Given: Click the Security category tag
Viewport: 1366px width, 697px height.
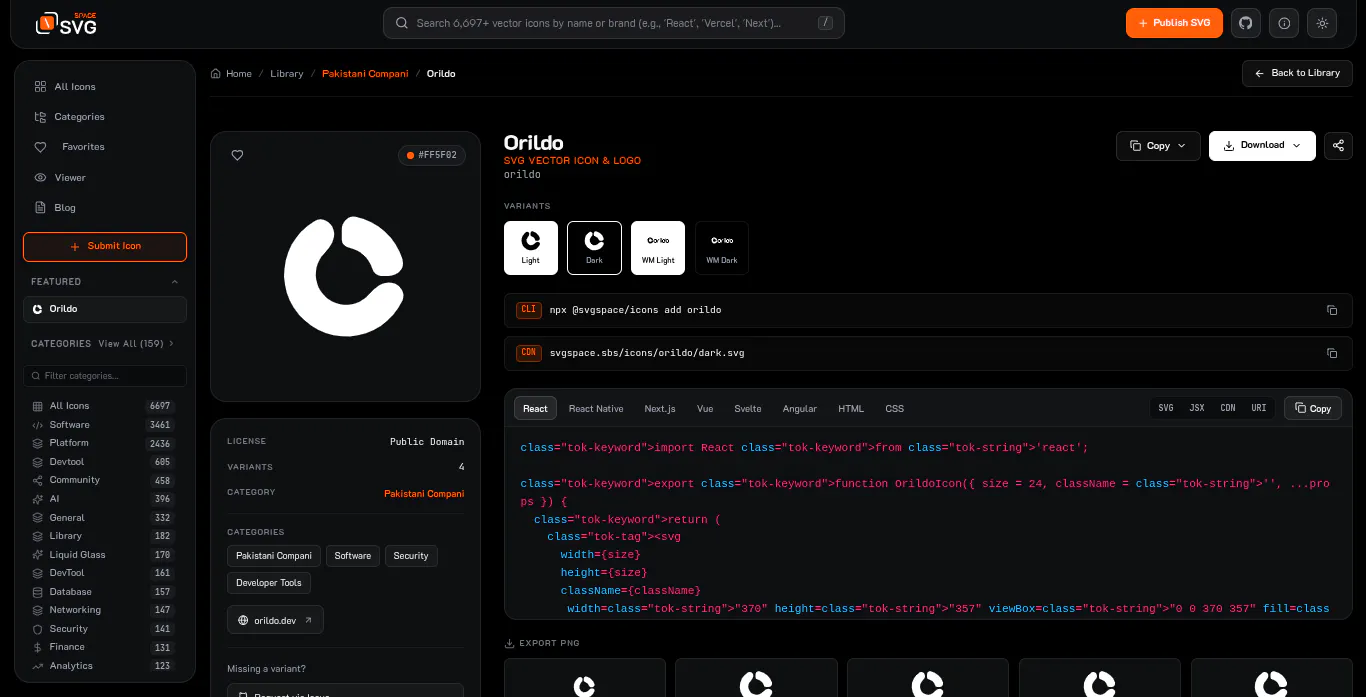Looking at the screenshot, I should click(x=411, y=556).
